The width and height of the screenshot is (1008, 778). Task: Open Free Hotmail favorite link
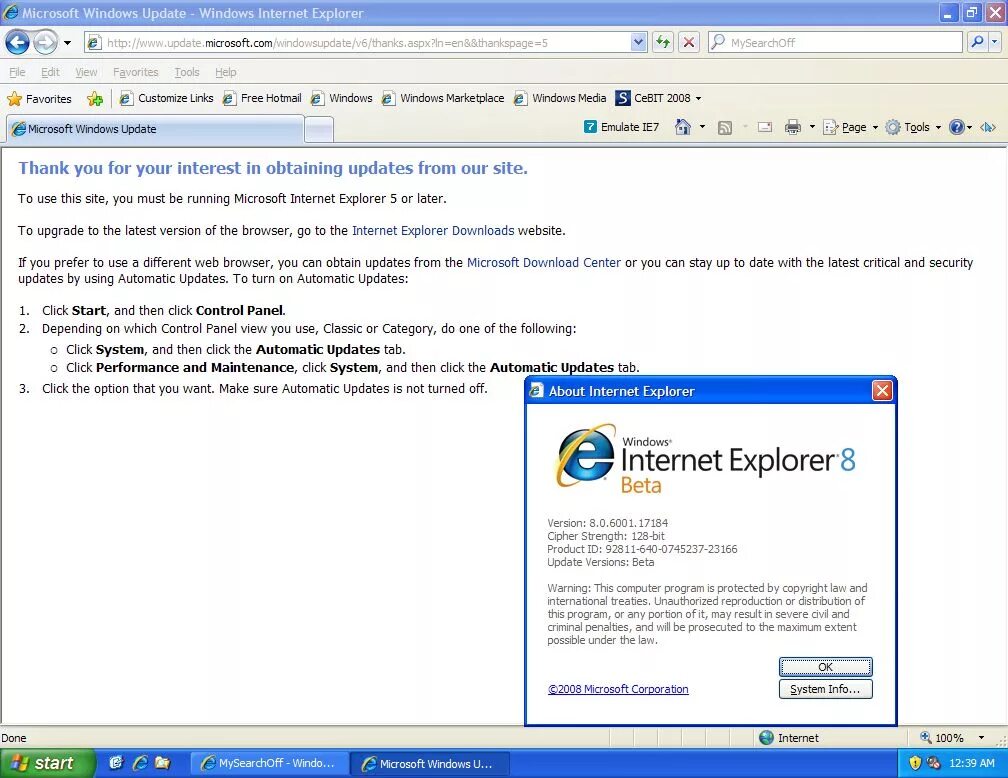(x=262, y=98)
